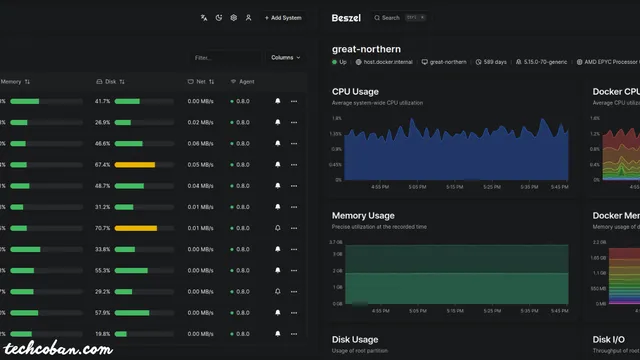Open settings via the gear icon

coord(233,18)
